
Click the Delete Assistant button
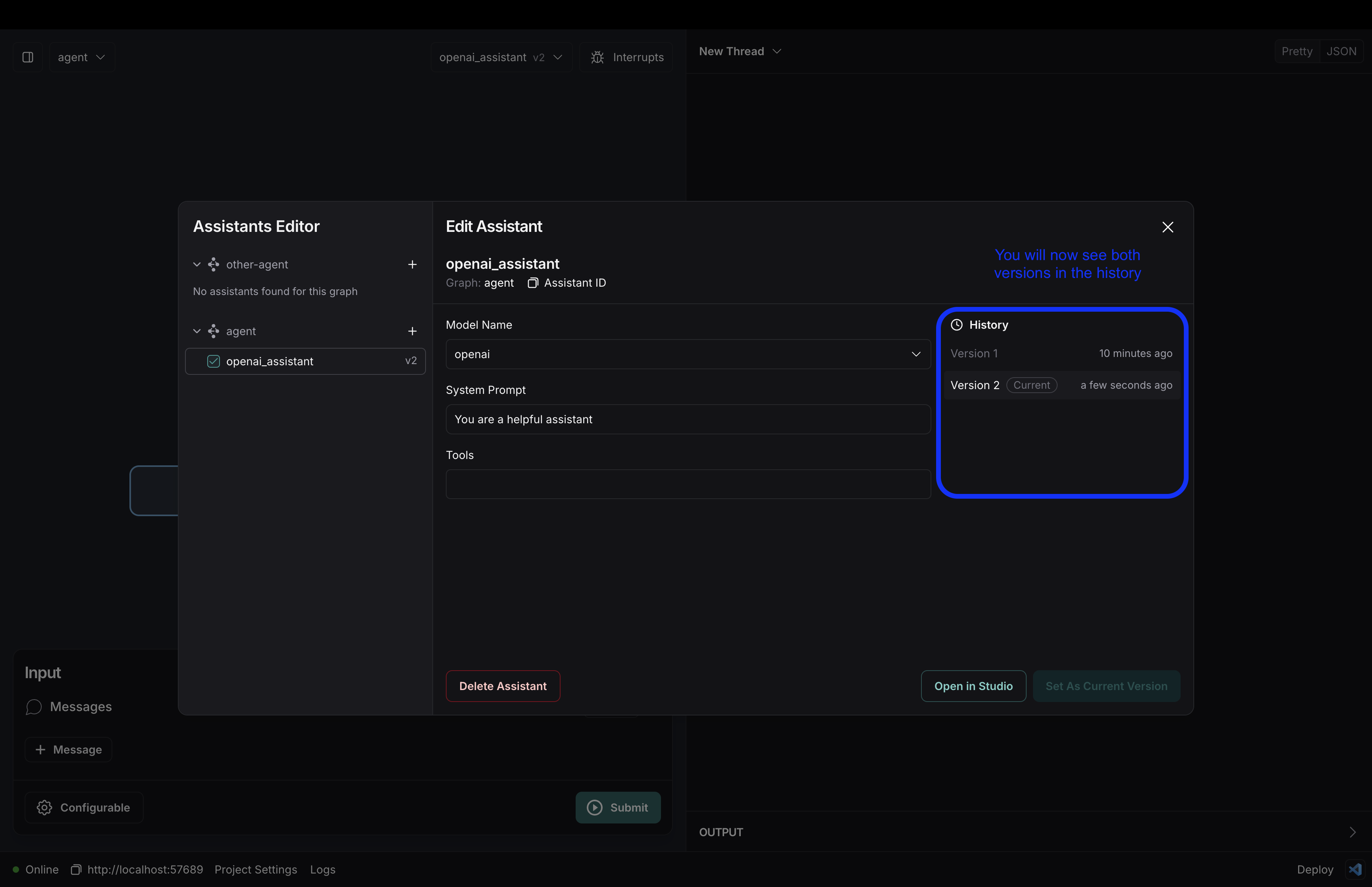pyautogui.click(x=503, y=685)
